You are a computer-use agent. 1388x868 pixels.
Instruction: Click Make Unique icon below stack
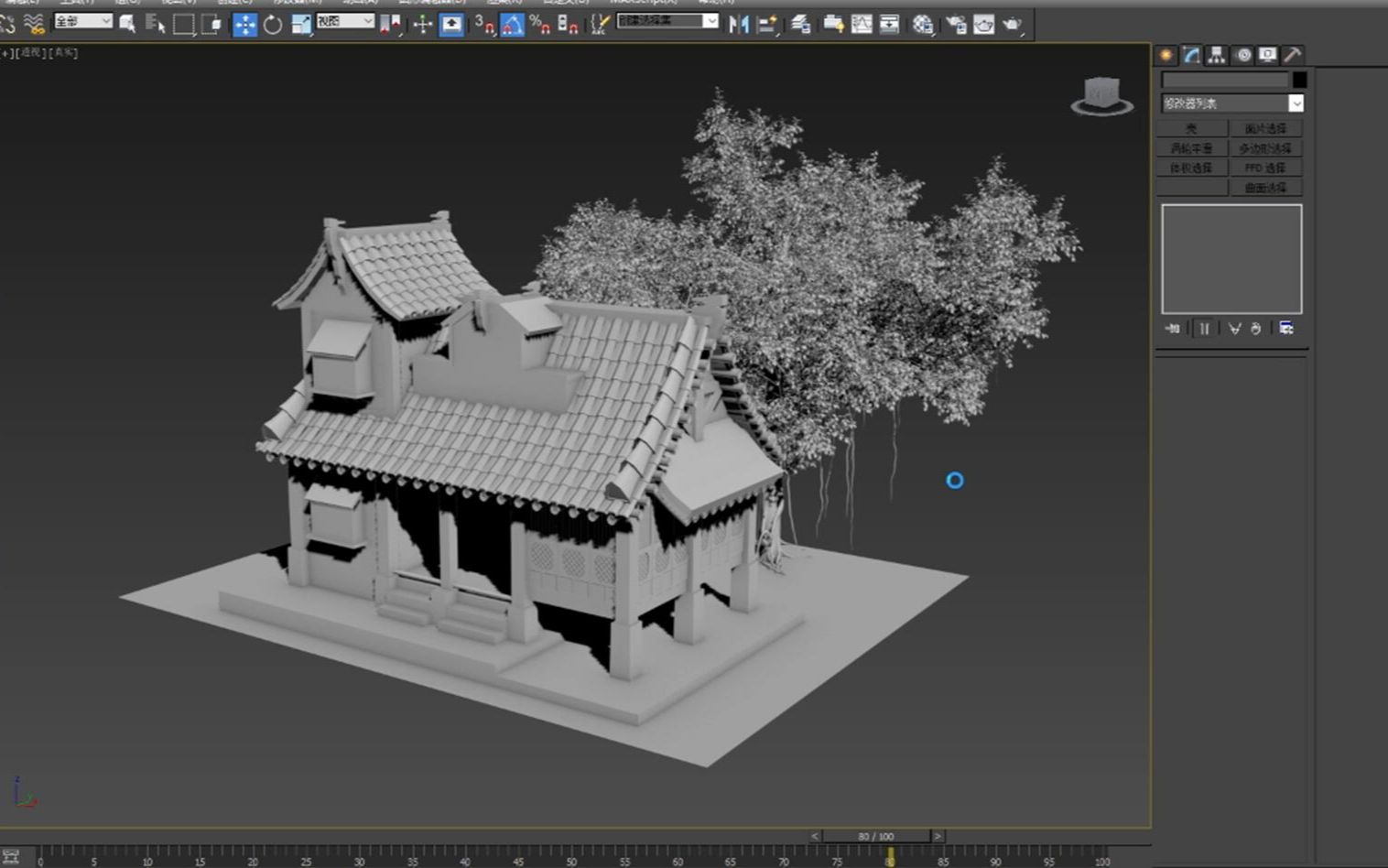click(x=1234, y=329)
